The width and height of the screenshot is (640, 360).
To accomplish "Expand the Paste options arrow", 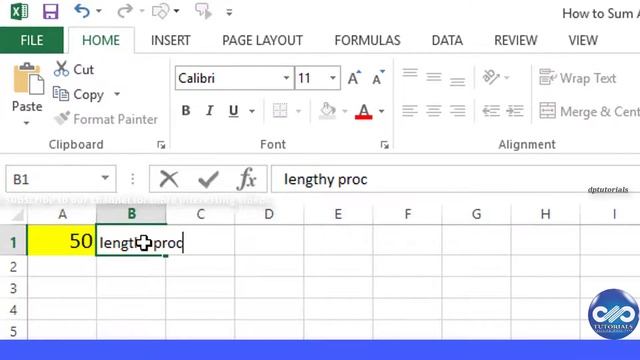I will click(27, 123).
